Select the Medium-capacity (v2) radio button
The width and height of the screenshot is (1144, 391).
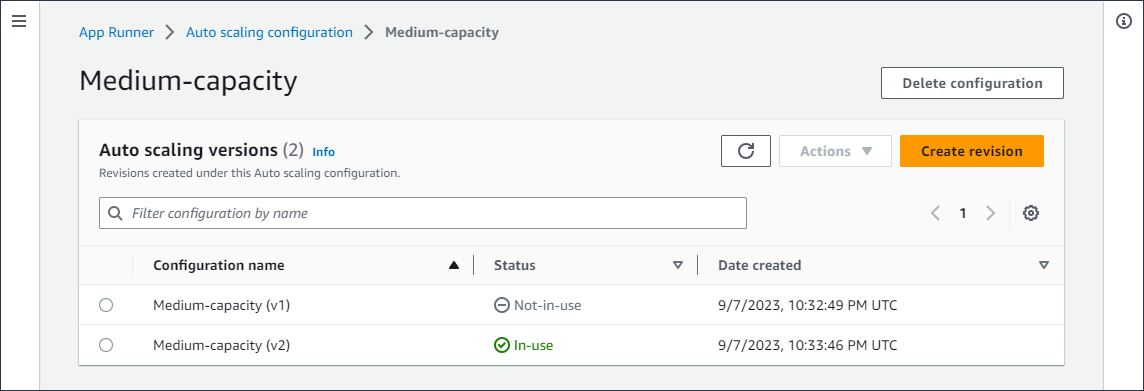coord(106,345)
